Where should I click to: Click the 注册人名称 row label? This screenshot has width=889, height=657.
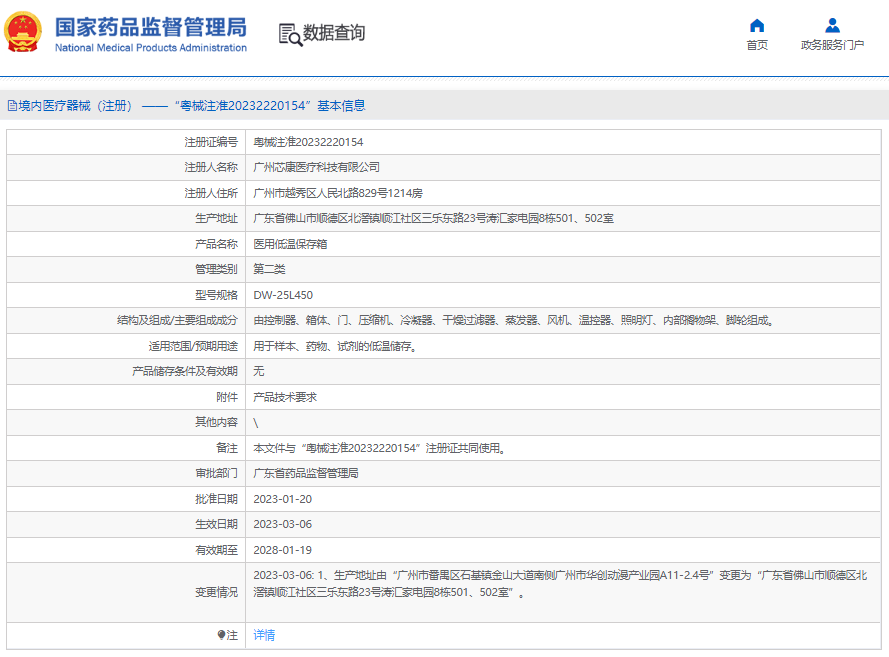tap(211, 167)
